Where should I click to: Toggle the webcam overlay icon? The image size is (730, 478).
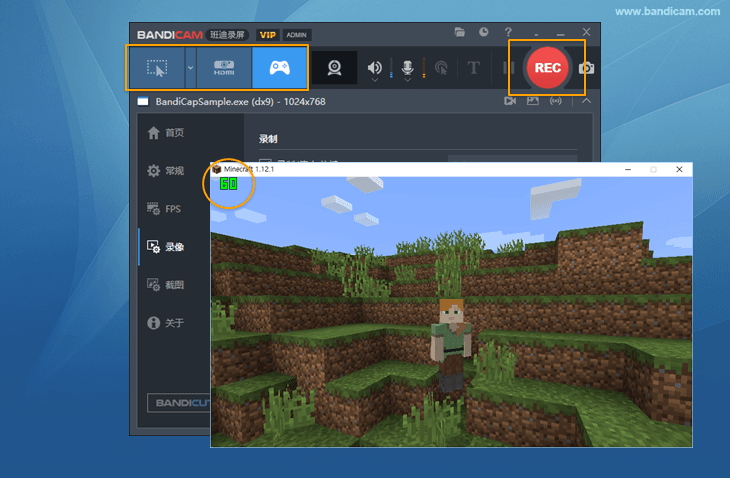coord(334,68)
